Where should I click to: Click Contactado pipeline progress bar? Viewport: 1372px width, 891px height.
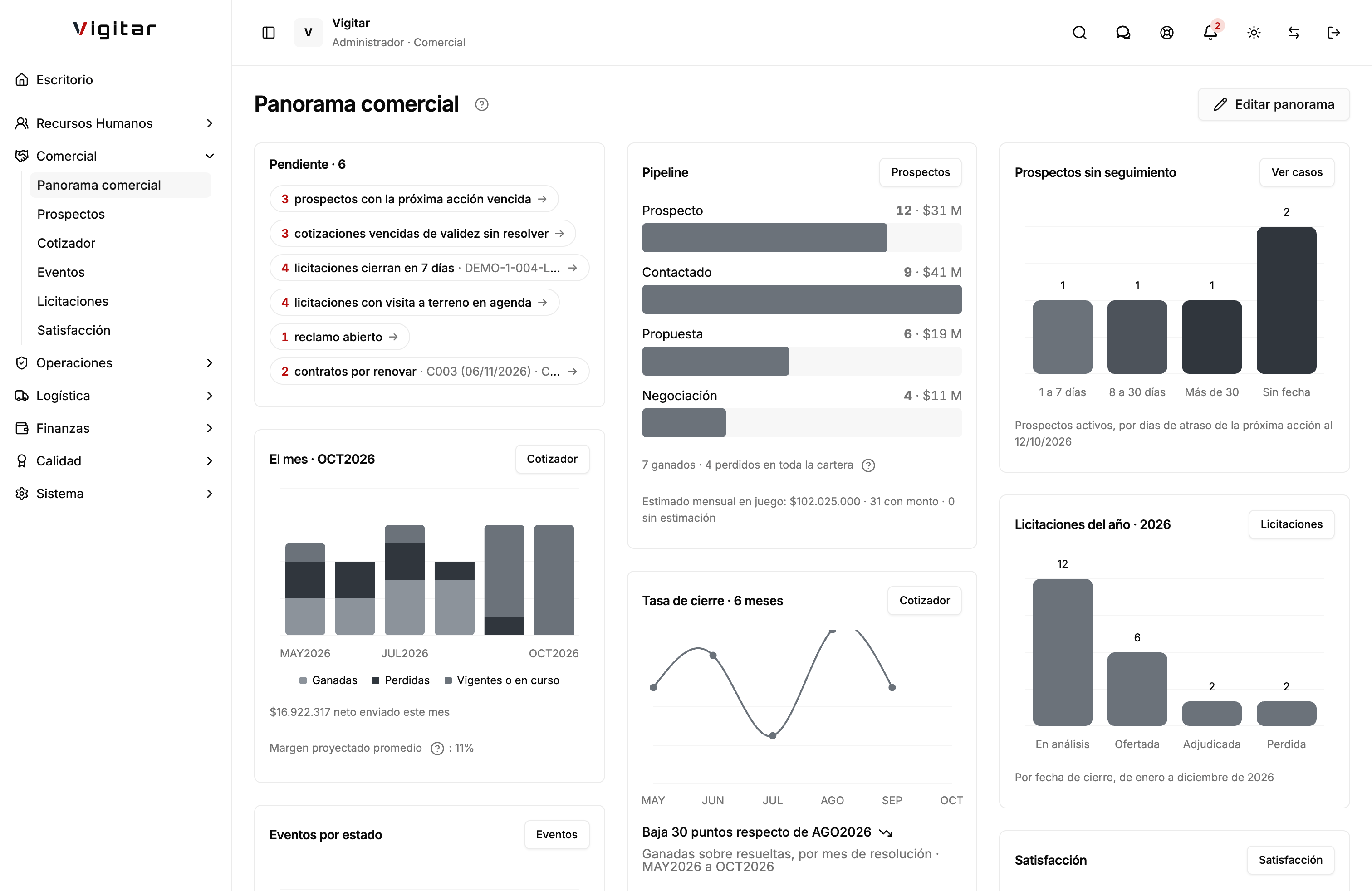click(x=801, y=300)
